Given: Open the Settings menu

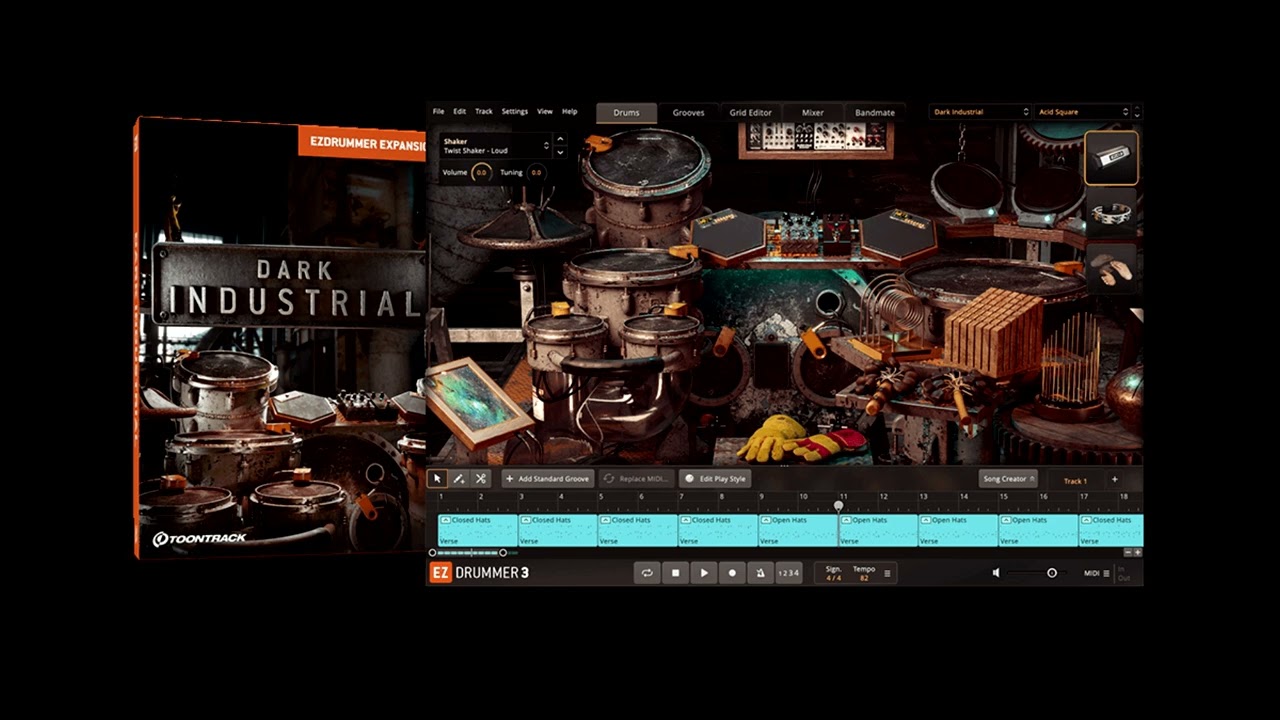Looking at the screenshot, I should click(x=514, y=112).
